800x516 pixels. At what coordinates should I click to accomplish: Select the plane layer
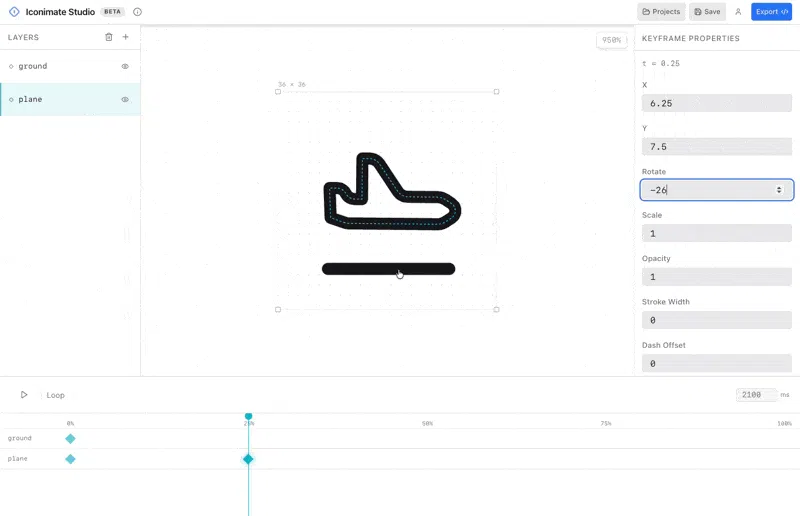(x=70, y=100)
